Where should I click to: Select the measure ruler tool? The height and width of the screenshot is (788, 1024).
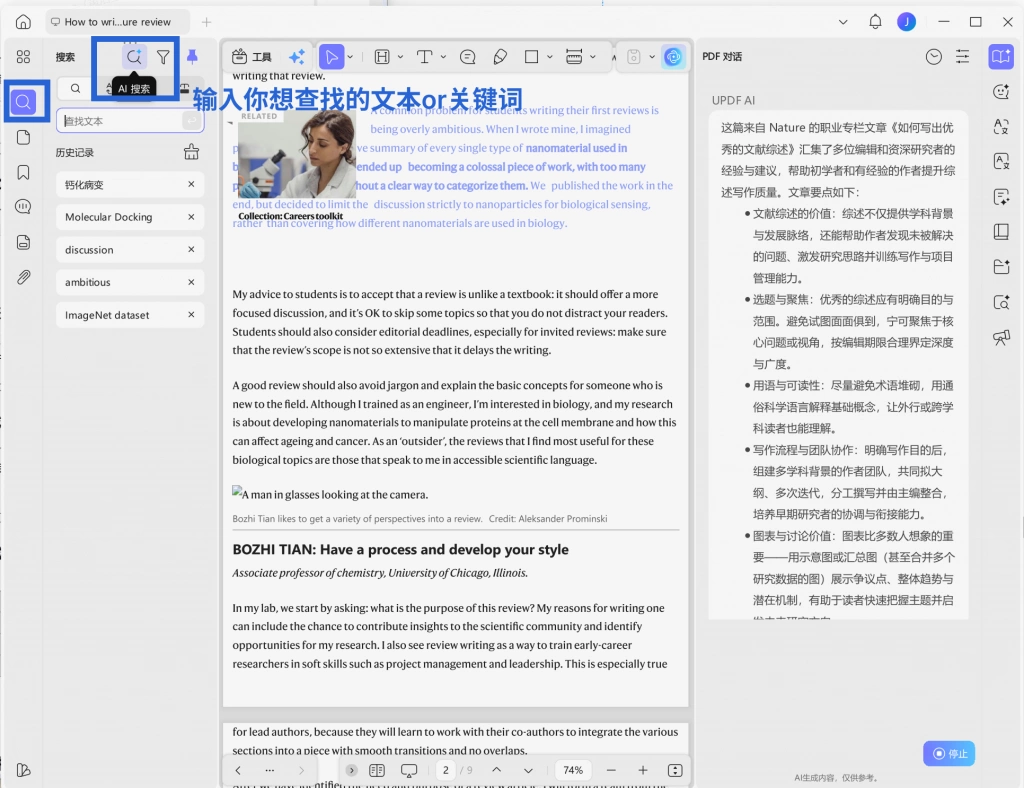click(x=574, y=57)
